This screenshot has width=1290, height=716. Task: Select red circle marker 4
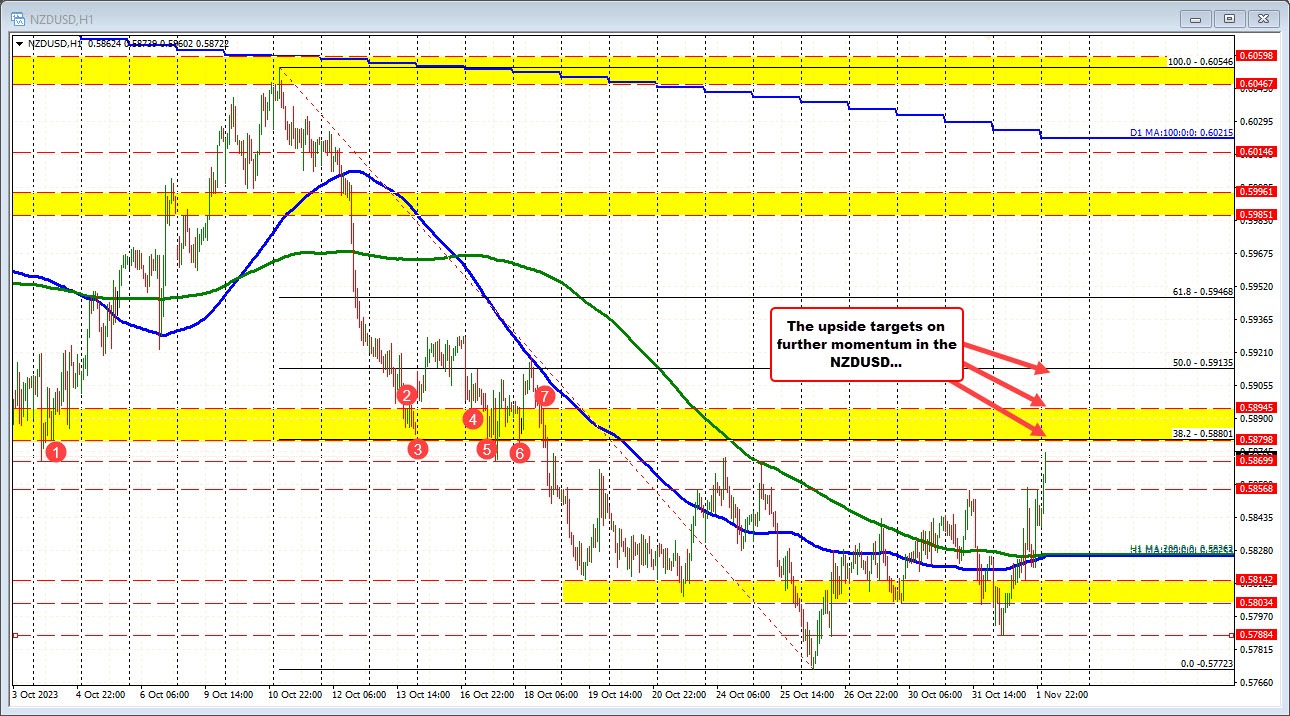(473, 420)
